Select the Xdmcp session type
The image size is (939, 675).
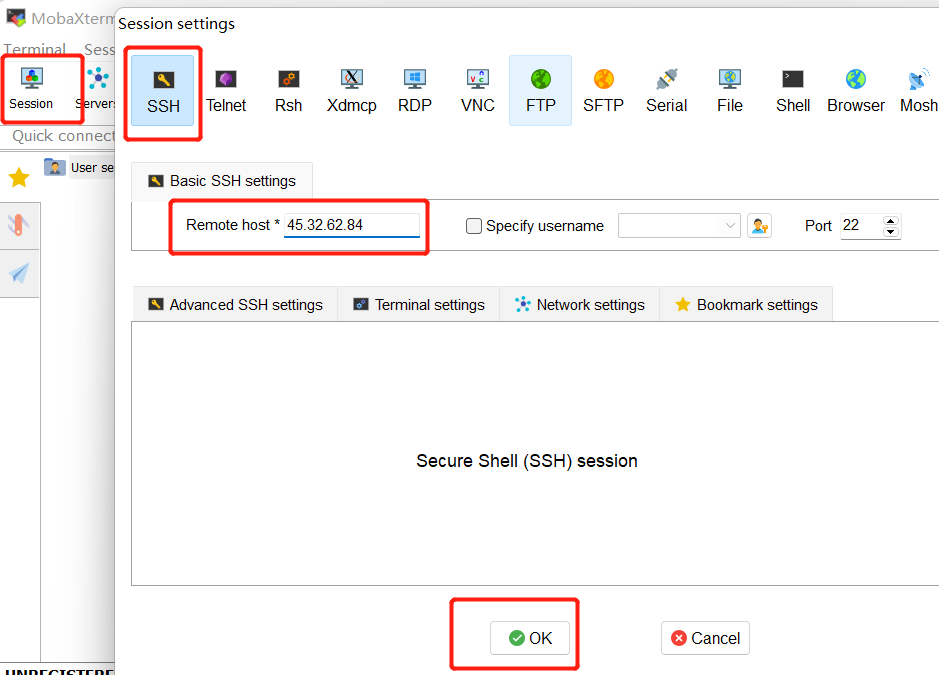click(352, 91)
